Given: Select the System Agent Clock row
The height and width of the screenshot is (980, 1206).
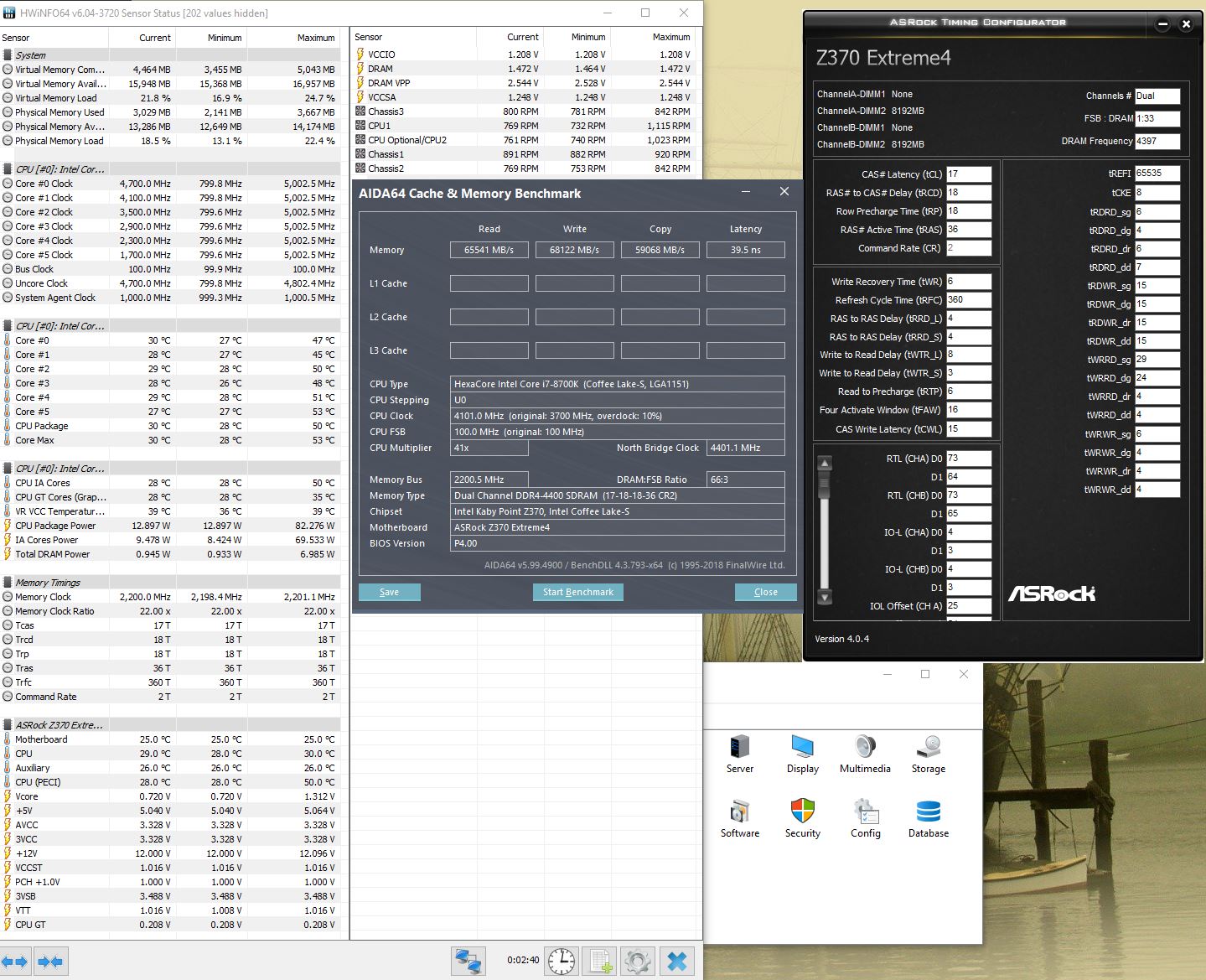Looking at the screenshot, I should 170,298.
